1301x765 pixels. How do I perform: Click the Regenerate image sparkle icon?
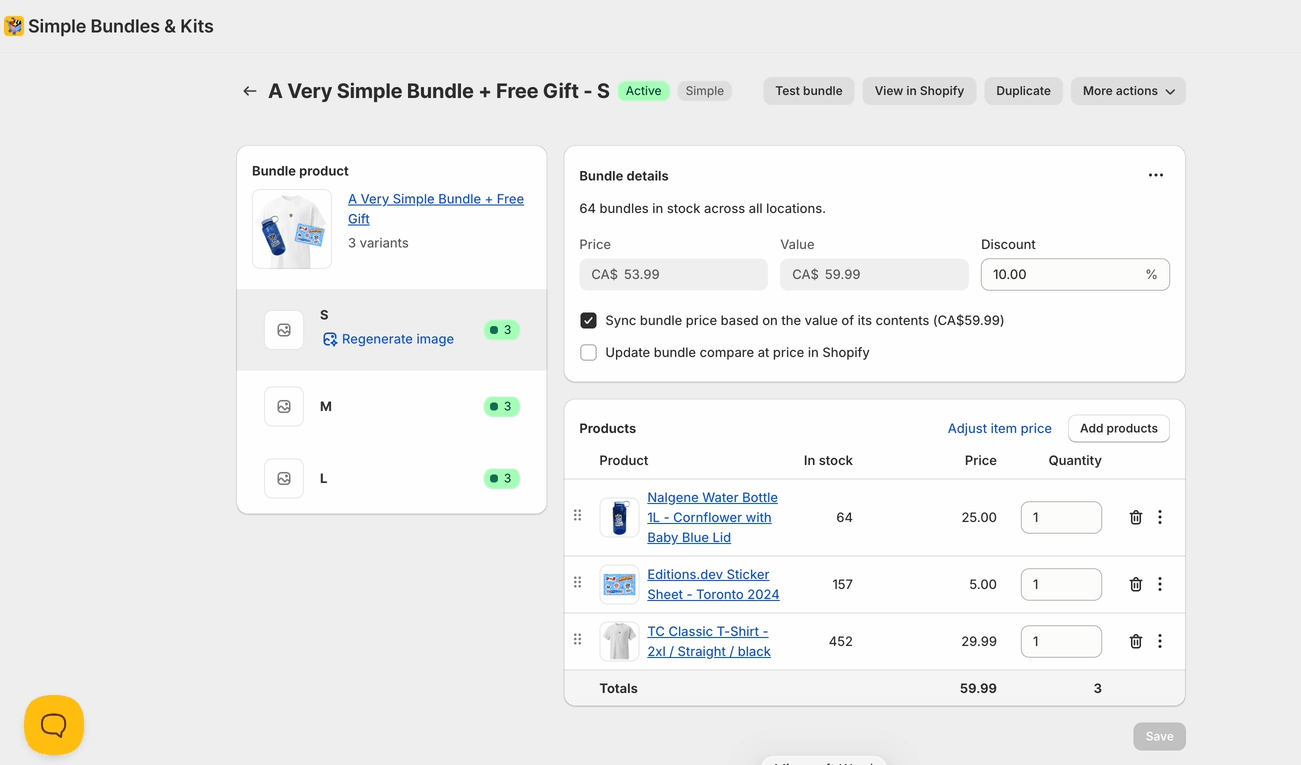(329, 339)
